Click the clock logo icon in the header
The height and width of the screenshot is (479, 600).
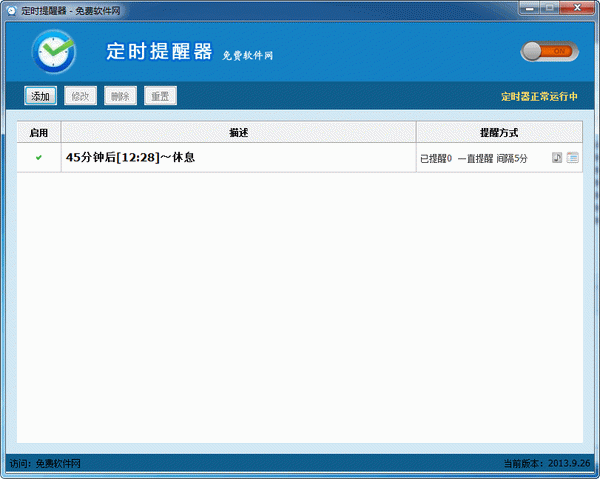click(53, 51)
